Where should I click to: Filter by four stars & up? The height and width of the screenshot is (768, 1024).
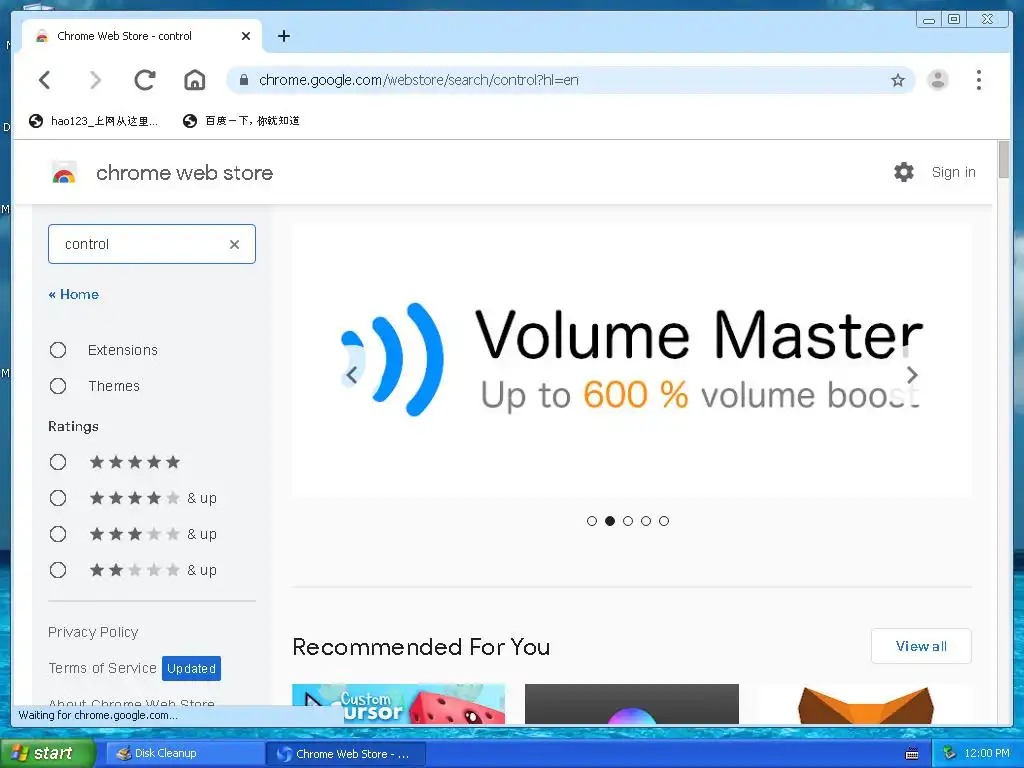coord(58,498)
